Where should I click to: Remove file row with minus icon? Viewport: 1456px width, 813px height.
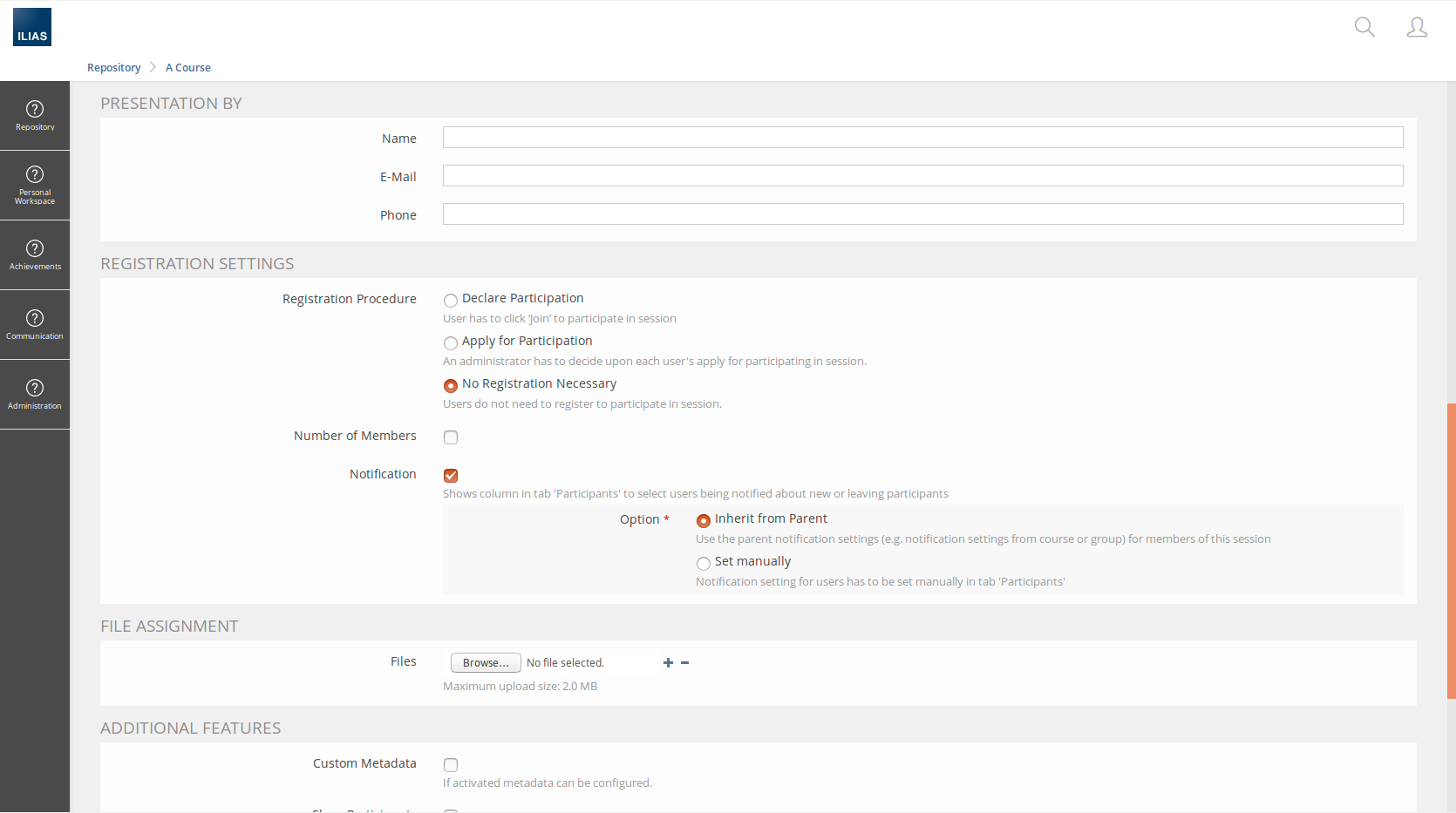[x=685, y=663]
